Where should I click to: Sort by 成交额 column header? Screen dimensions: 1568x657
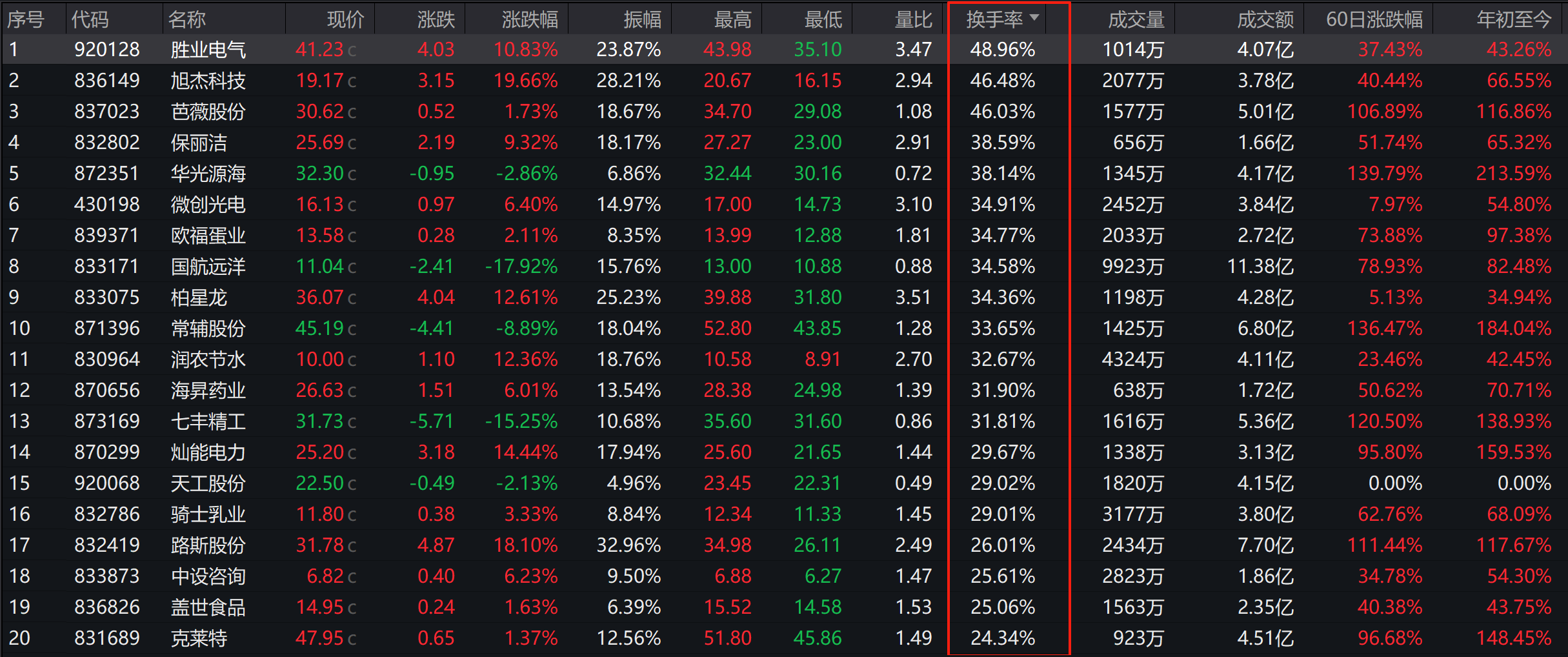tap(1265, 19)
